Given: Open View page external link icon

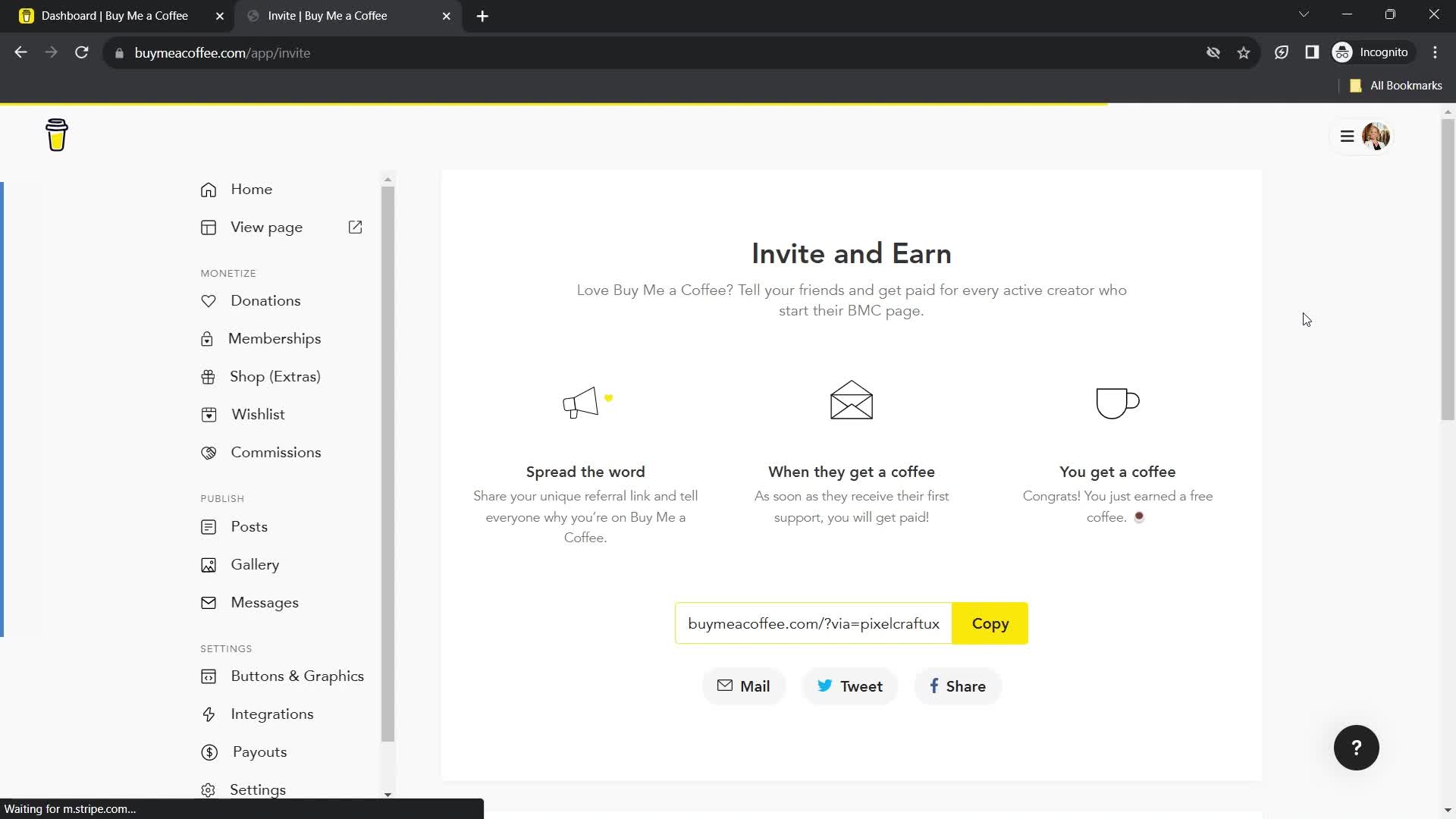Looking at the screenshot, I should pyautogui.click(x=355, y=227).
